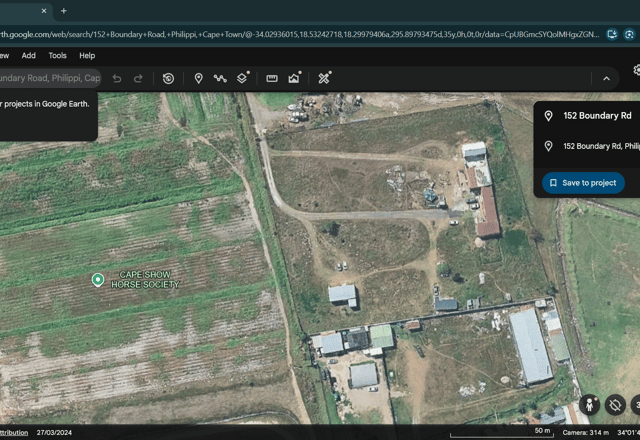
Task: Click the Cape Show Horse Society map marker
Action: [x=98, y=280]
